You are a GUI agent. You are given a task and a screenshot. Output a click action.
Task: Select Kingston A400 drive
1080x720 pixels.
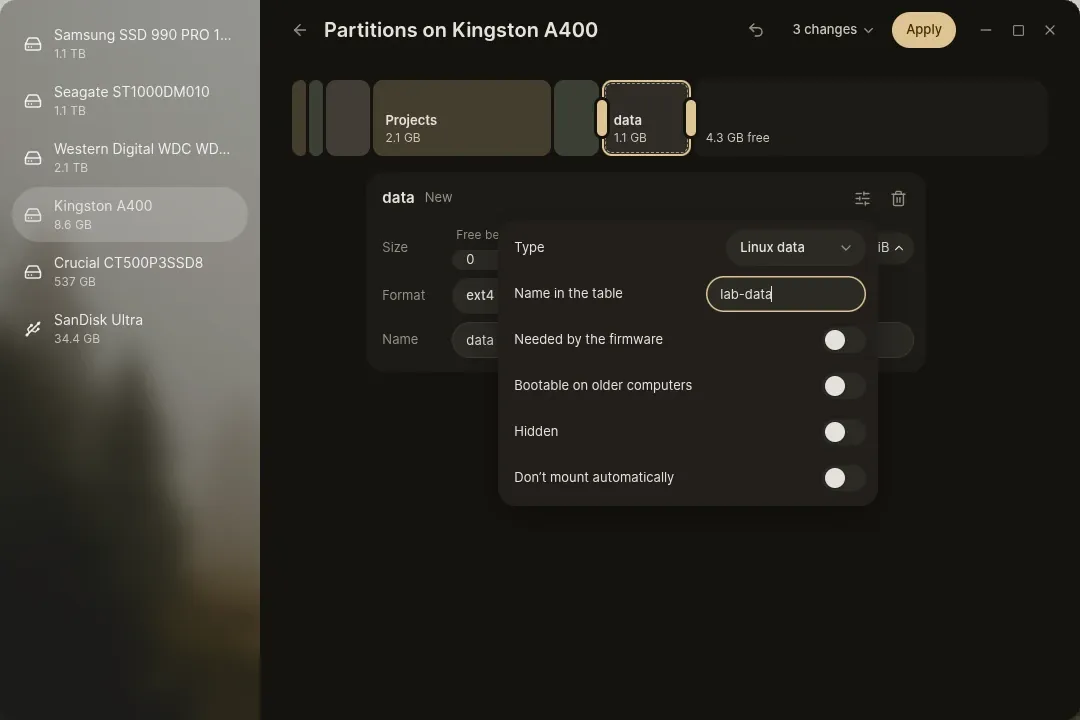(130, 214)
